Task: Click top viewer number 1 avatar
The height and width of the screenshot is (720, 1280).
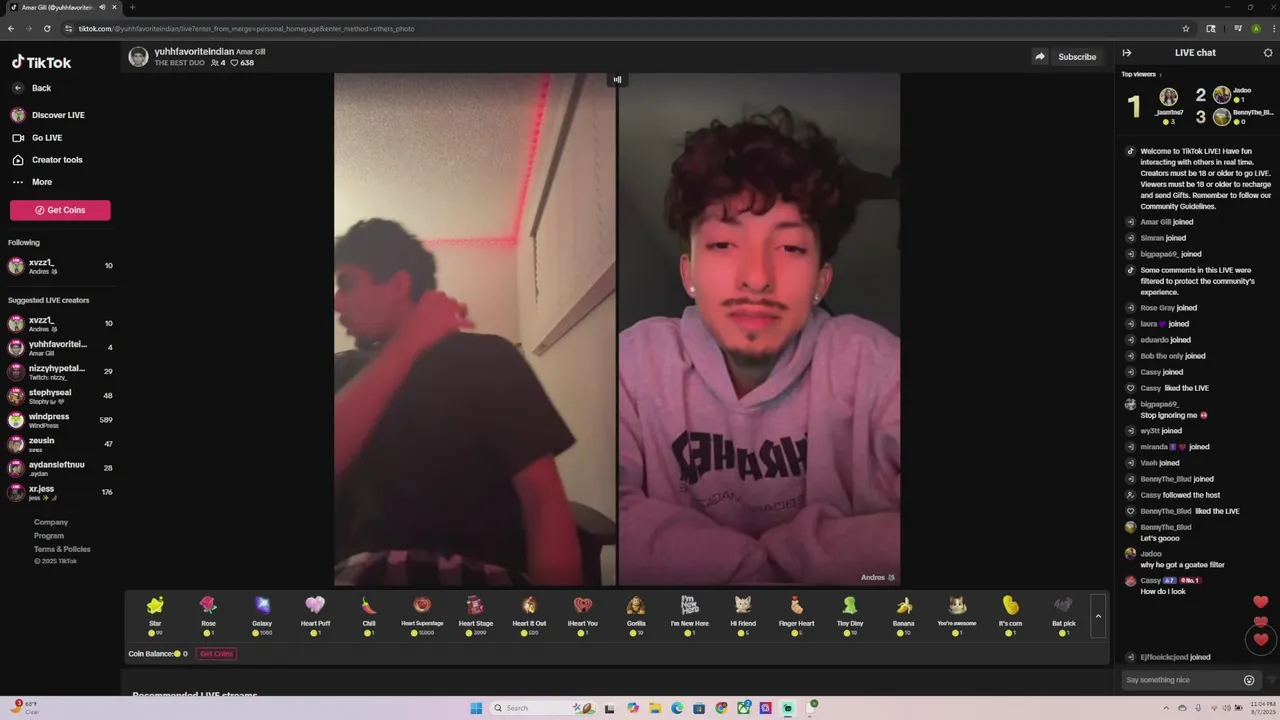Action: coord(1168,97)
